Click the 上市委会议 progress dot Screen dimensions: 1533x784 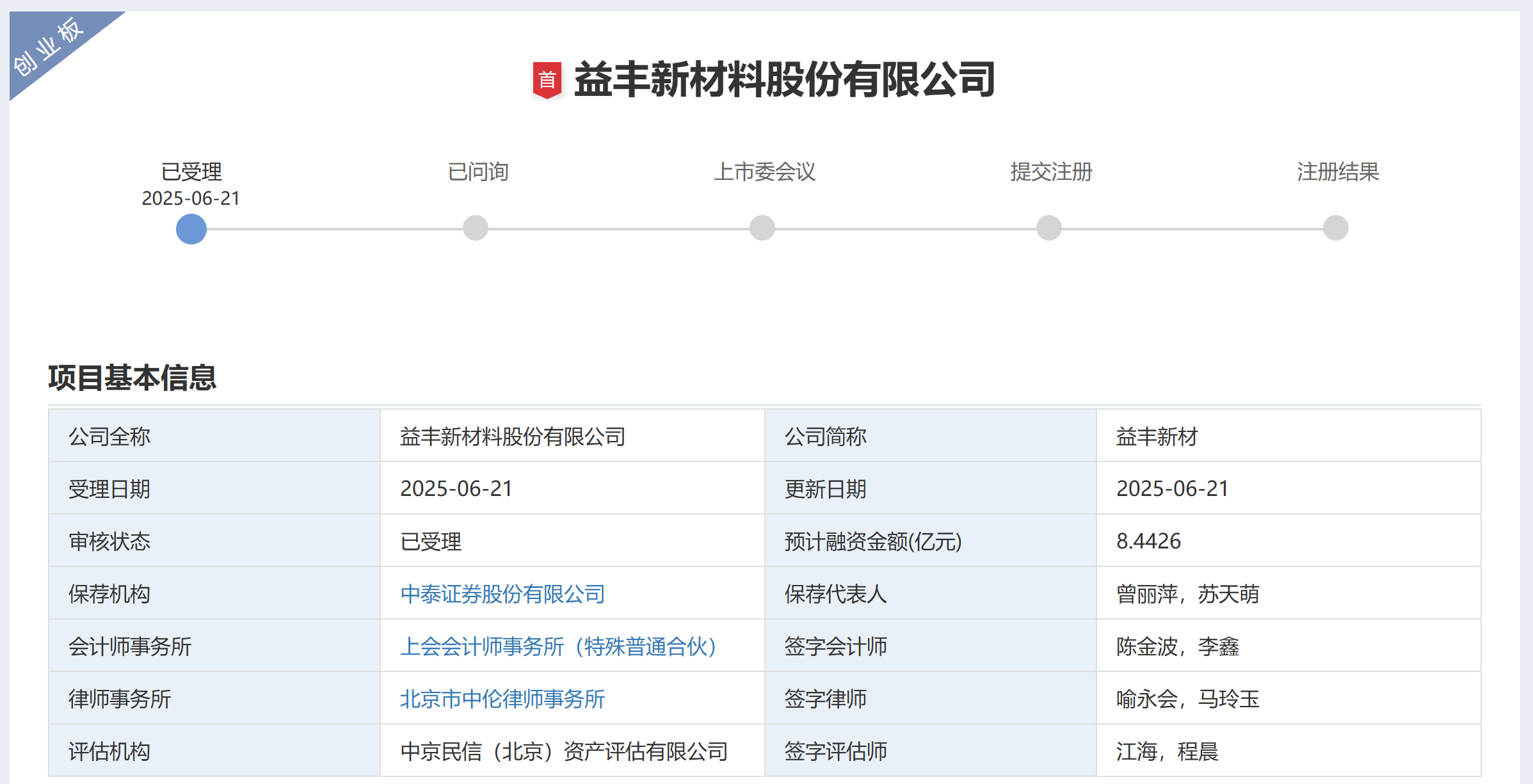click(762, 228)
